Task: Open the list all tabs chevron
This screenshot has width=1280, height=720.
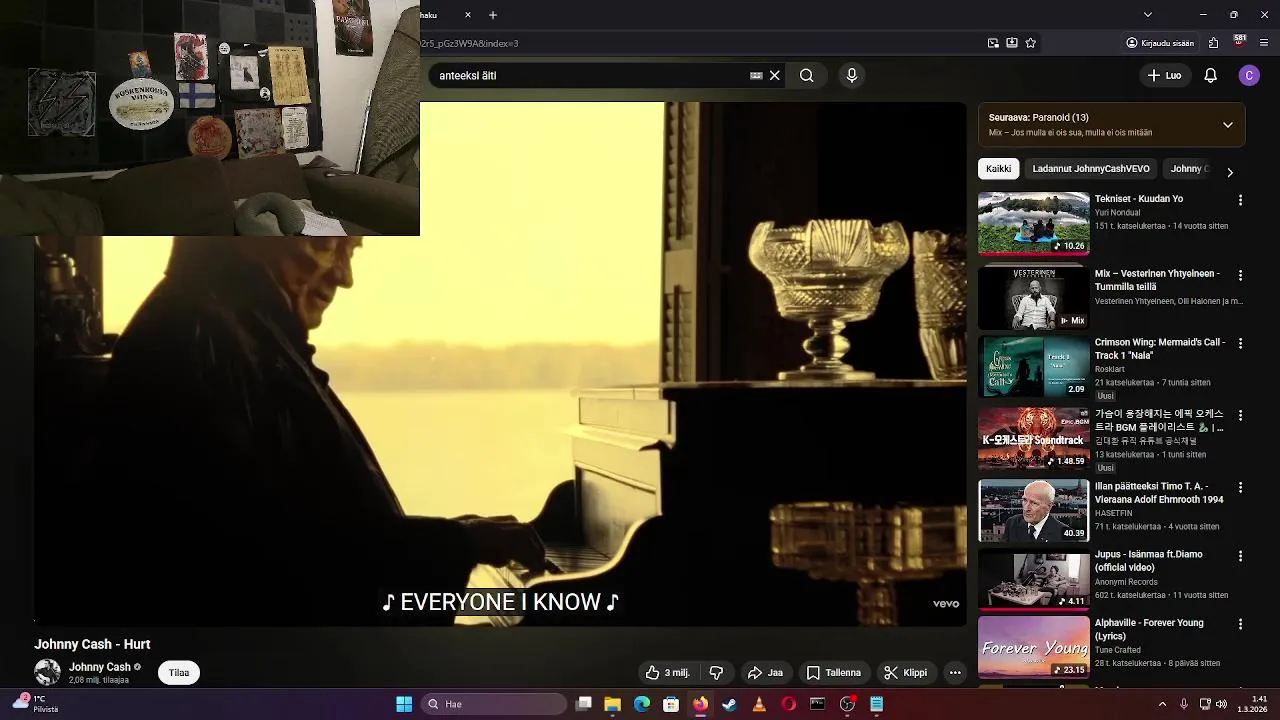Action: [x=1148, y=15]
